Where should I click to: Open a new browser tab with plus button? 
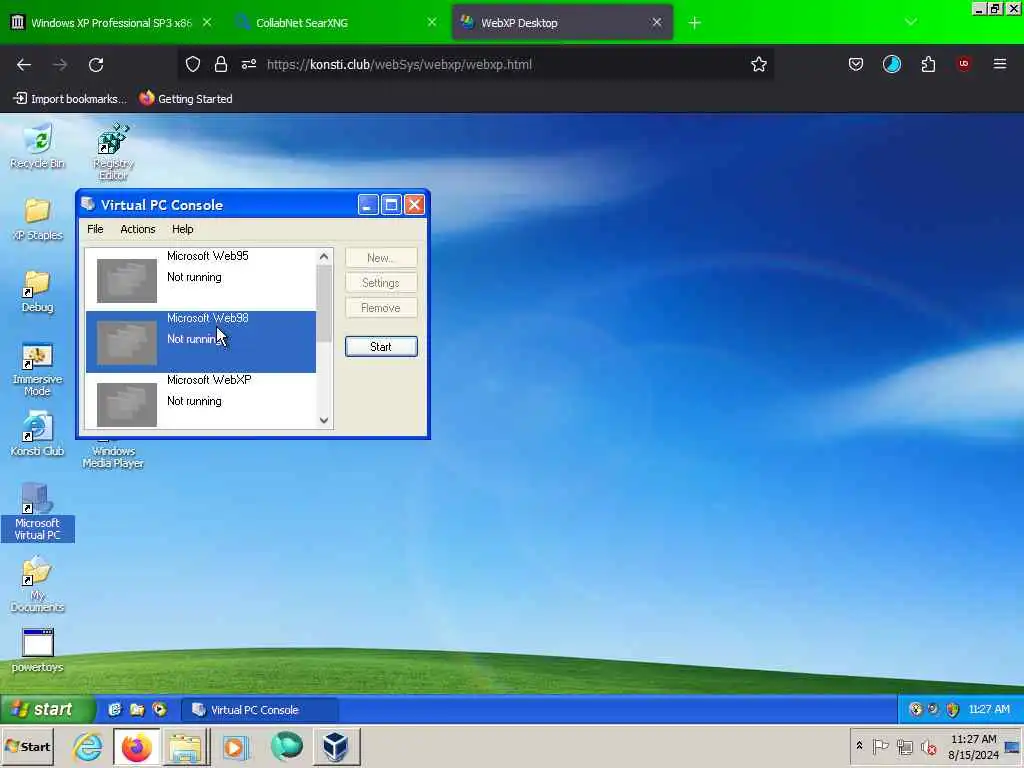[695, 23]
